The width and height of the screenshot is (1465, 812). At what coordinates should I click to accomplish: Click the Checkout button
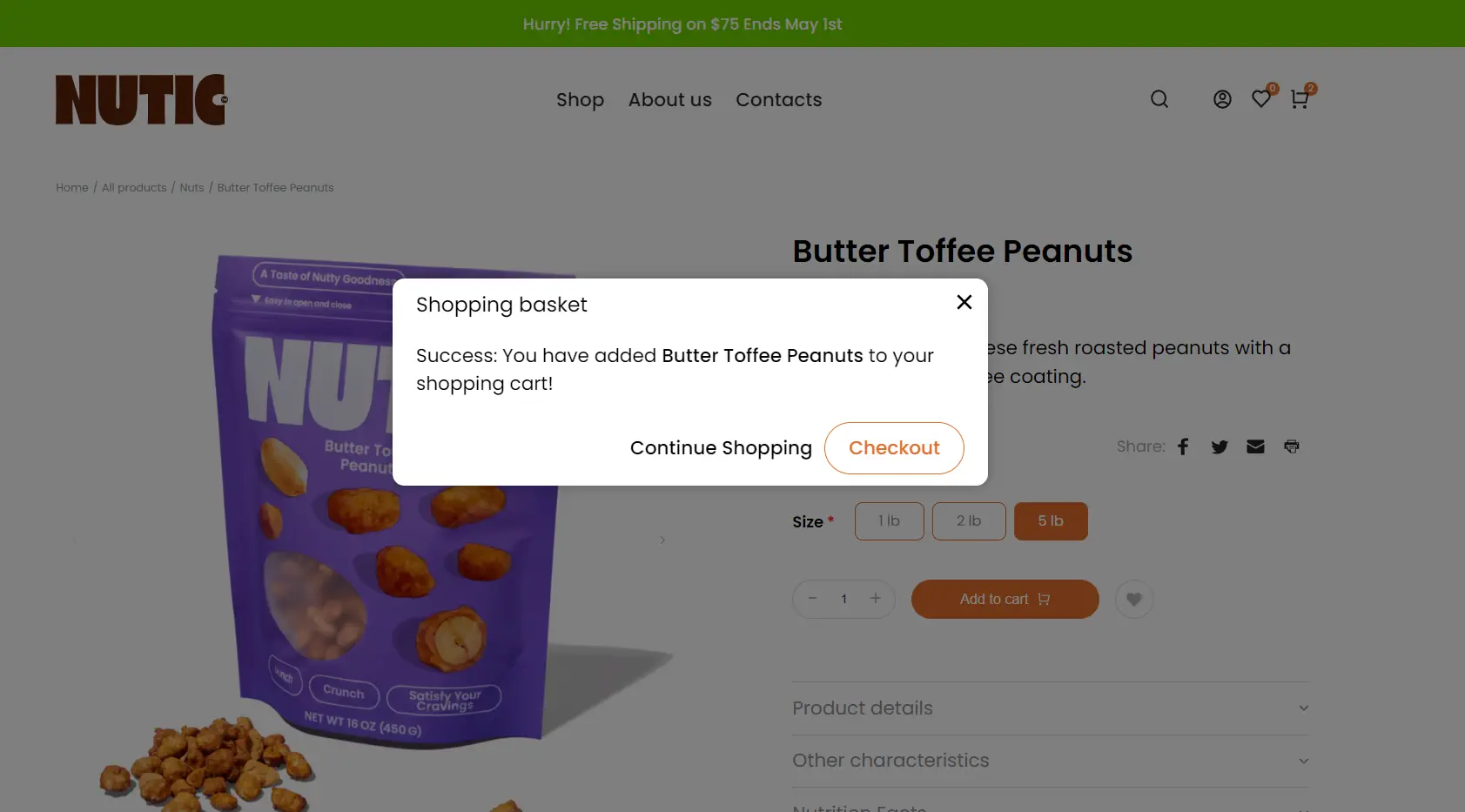pyautogui.click(x=894, y=448)
